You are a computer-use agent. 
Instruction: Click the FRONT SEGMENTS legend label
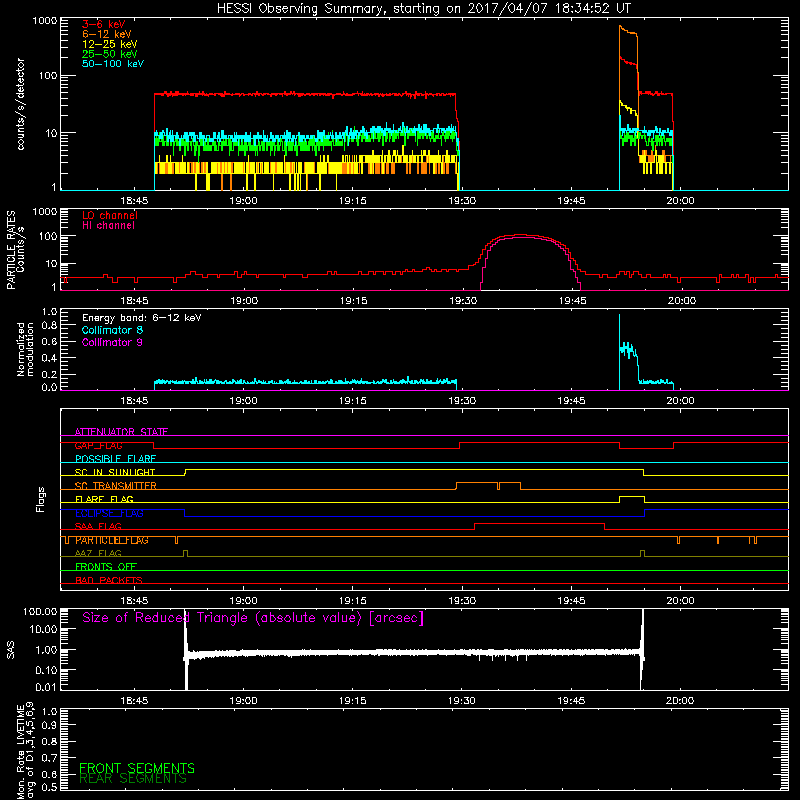[137, 768]
